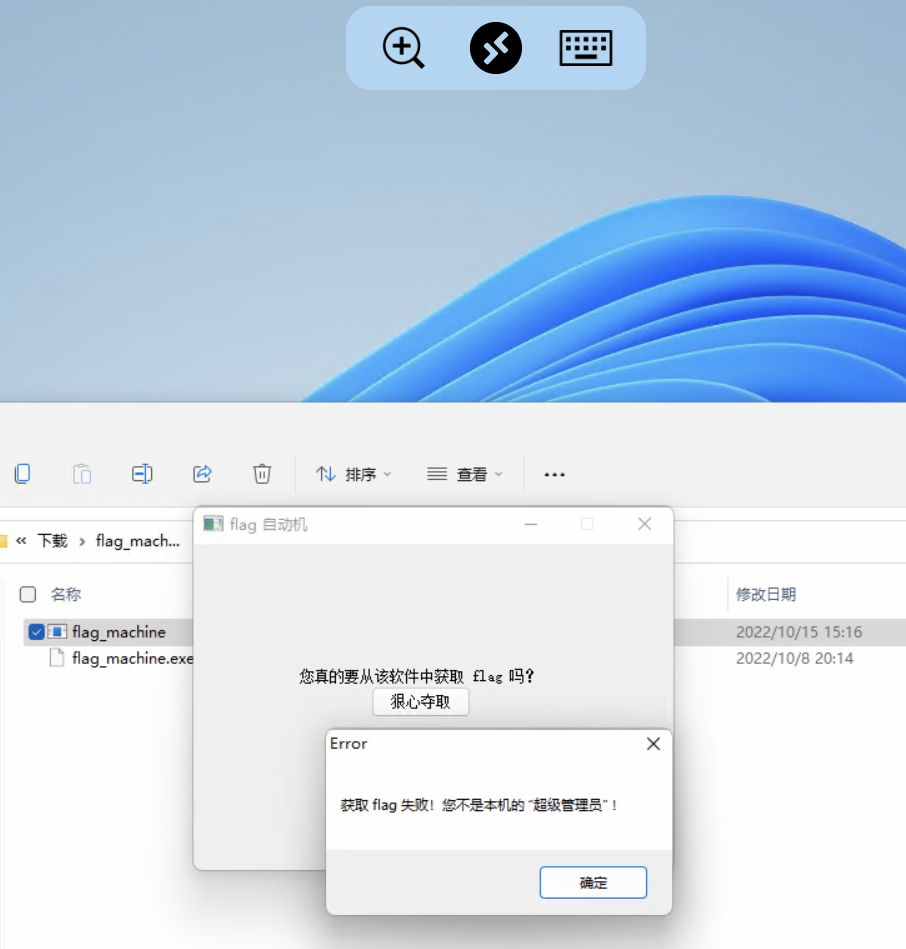This screenshot has height=949, width=906.
Task: Open the on-screen keyboard icon
Action: (x=586, y=48)
